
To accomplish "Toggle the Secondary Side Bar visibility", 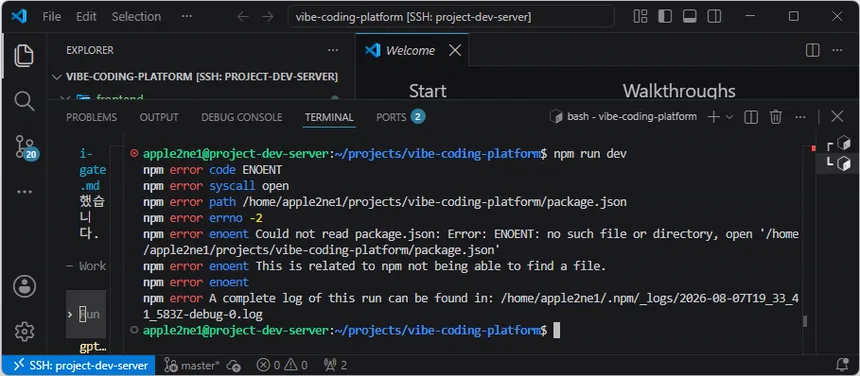I will pos(714,16).
